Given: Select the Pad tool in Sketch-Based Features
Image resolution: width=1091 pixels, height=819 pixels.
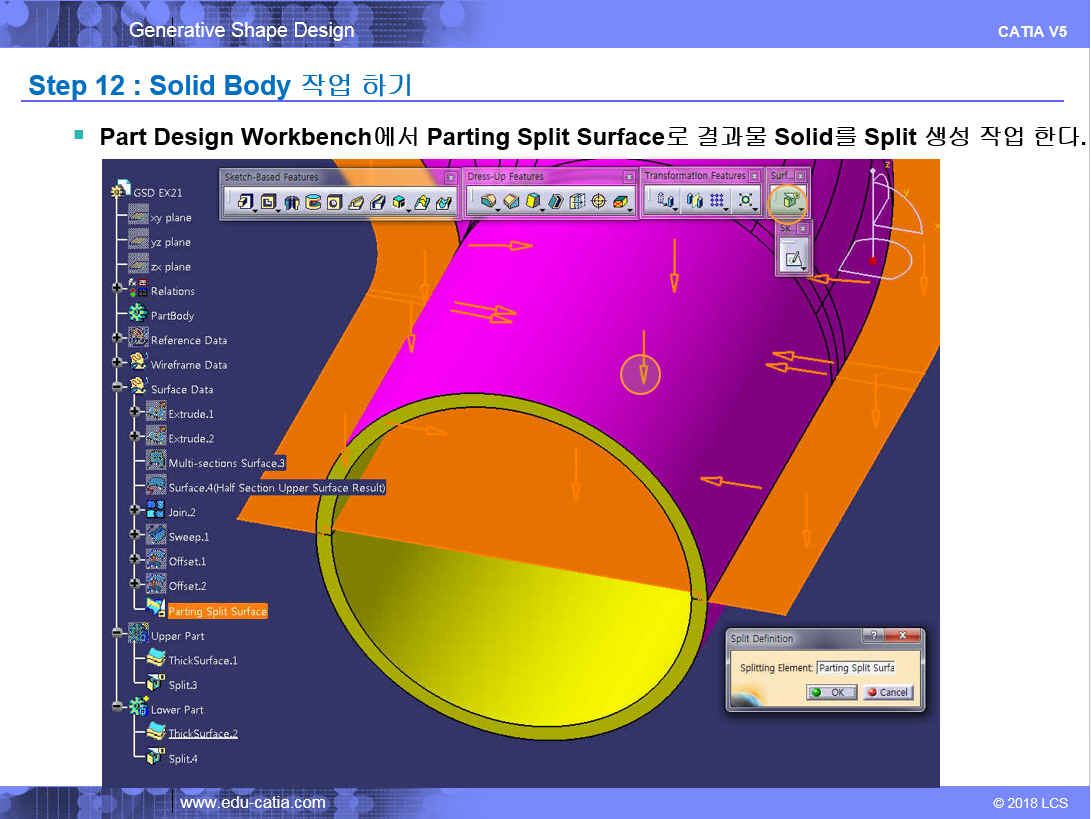Looking at the screenshot, I should (x=244, y=202).
